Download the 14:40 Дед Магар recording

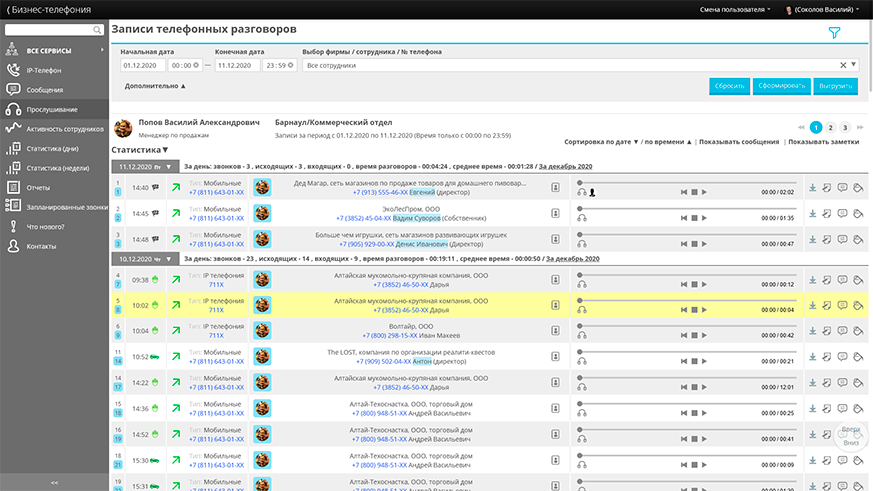[812, 188]
